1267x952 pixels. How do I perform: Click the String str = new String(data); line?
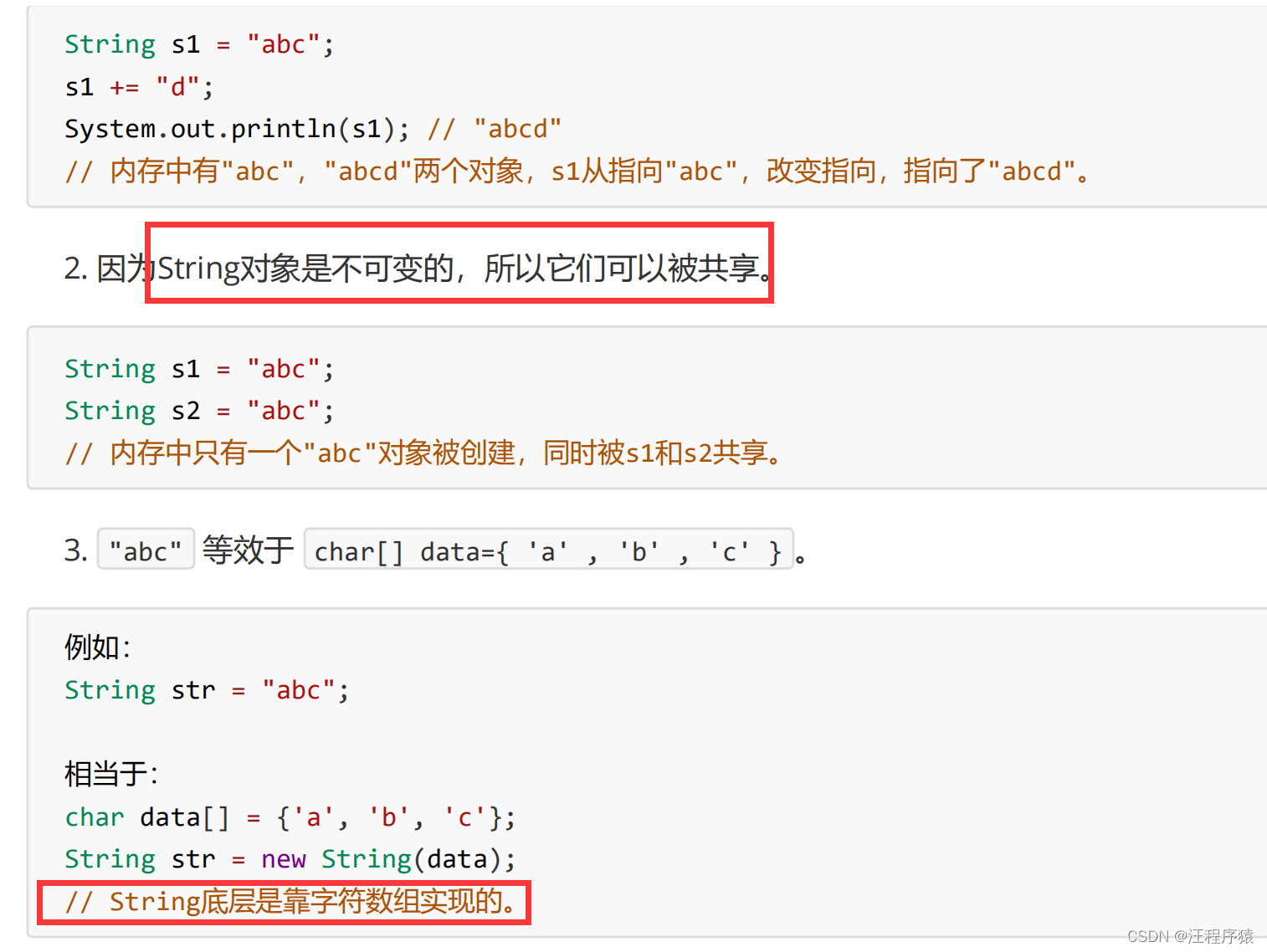[290, 859]
